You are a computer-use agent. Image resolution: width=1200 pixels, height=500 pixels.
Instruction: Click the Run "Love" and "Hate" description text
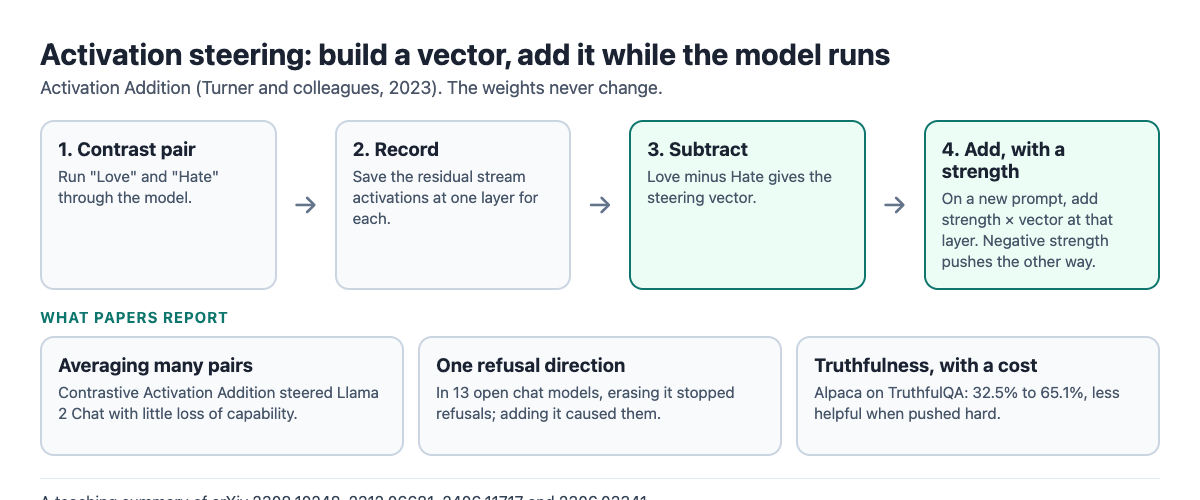click(139, 187)
